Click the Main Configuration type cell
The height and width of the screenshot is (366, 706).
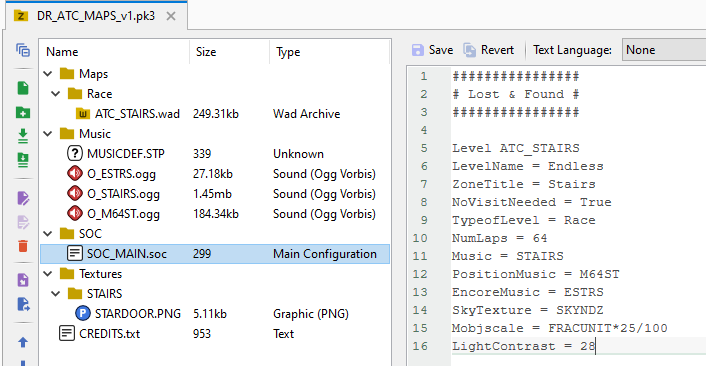coord(325,254)
